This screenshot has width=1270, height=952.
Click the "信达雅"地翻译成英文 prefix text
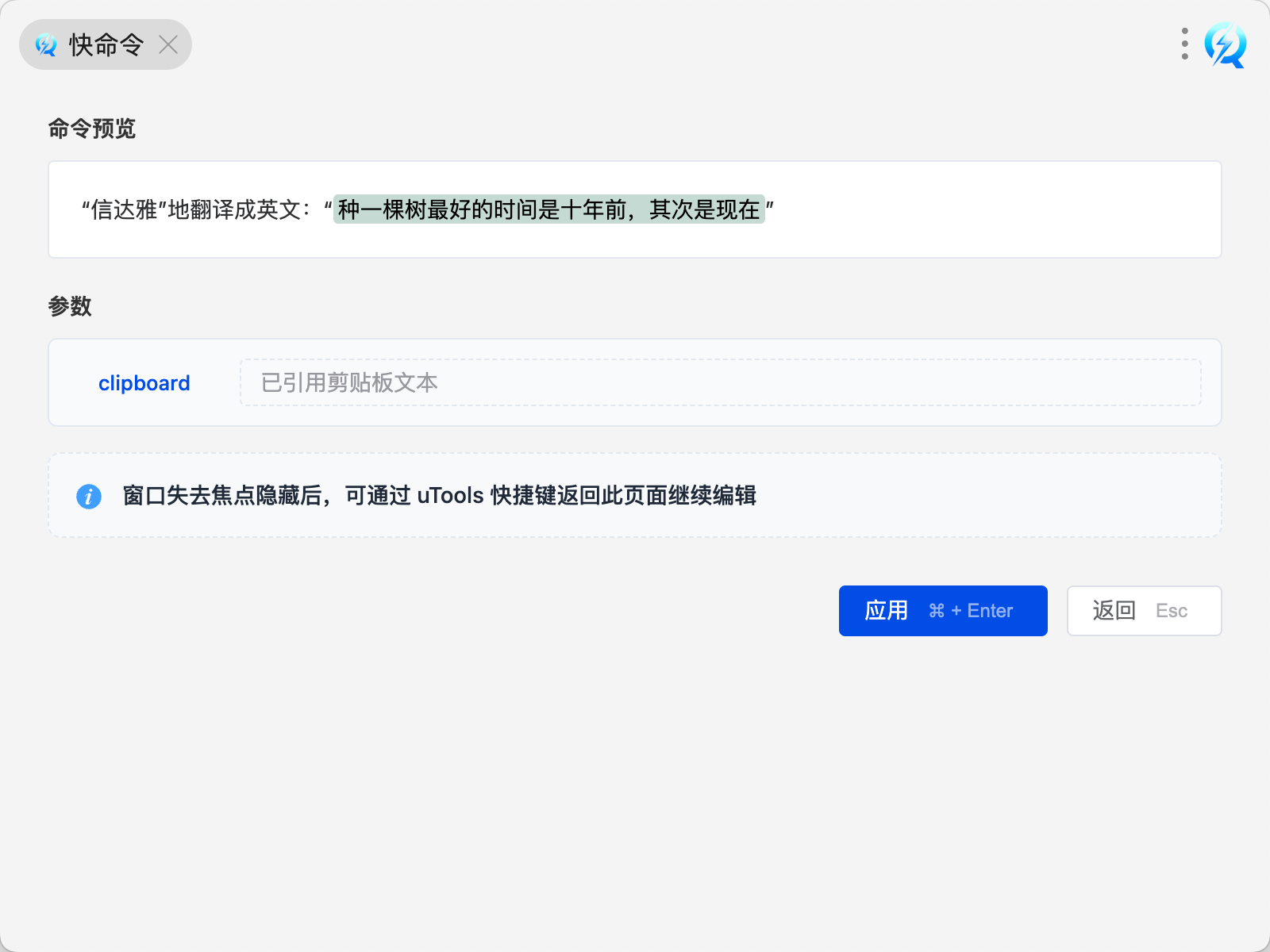pos(190,209)
